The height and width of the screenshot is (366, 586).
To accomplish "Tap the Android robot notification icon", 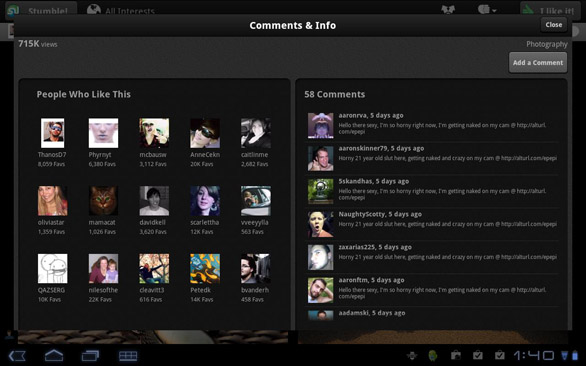I will [433, 355].
